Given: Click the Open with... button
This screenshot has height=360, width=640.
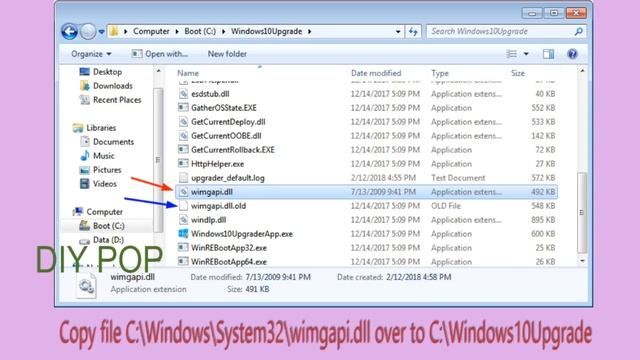Looking at the screenshot, I should (160, 54).
